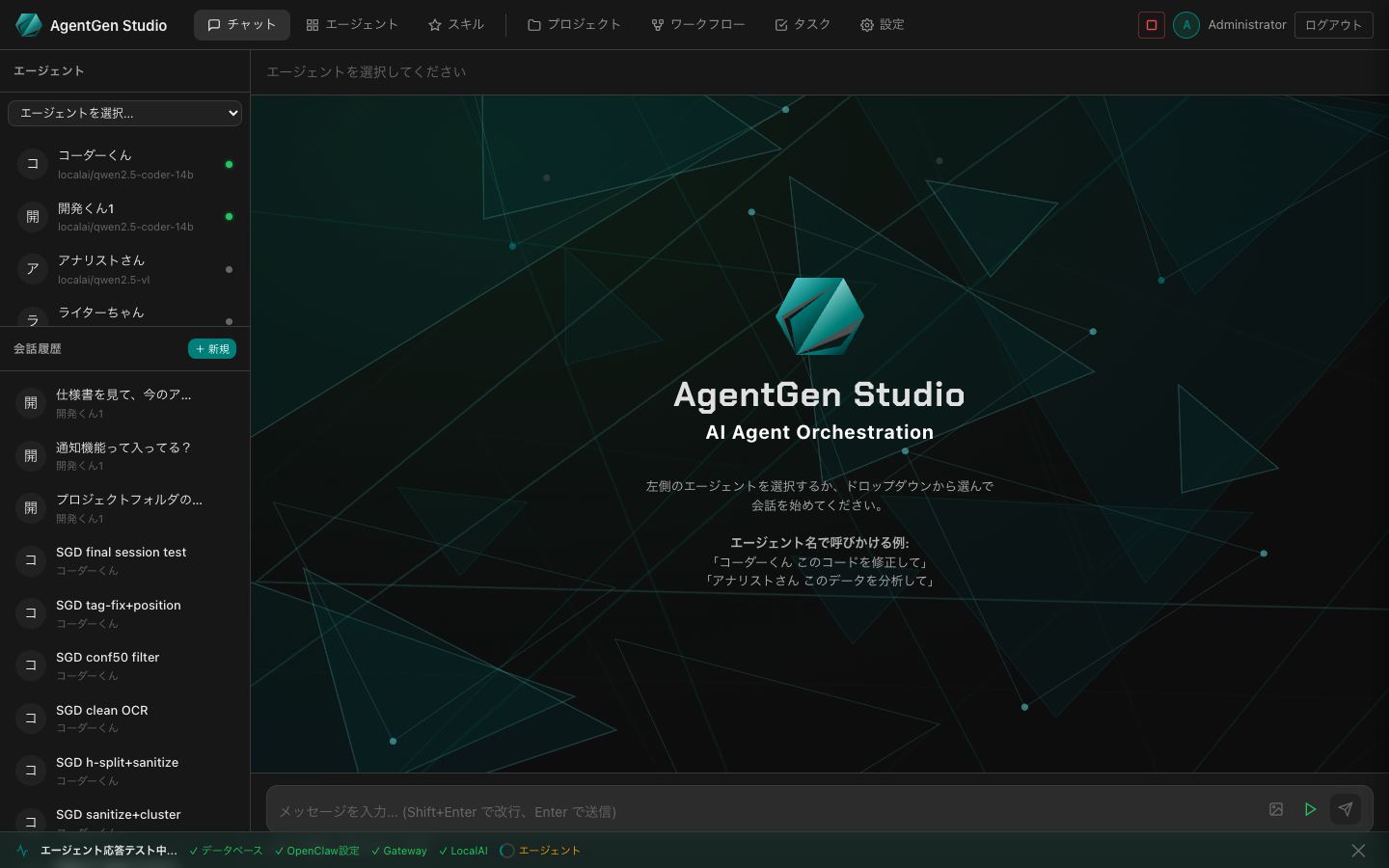This screenshot has height=868, width=1389.
Task: Open the ワークフロー node icon
Action: tap(658, 24)
